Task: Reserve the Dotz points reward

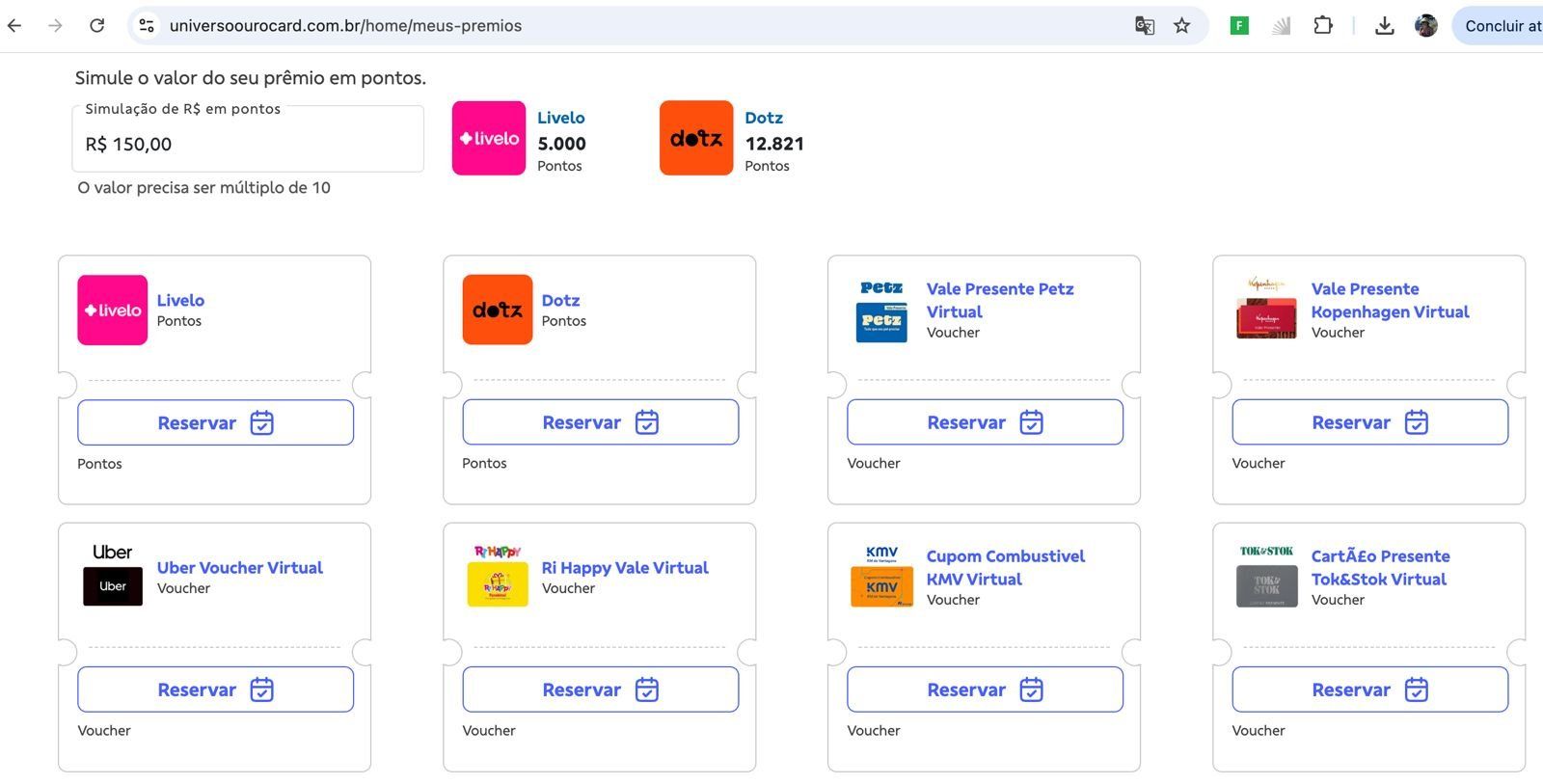Action: pos(600,422)
